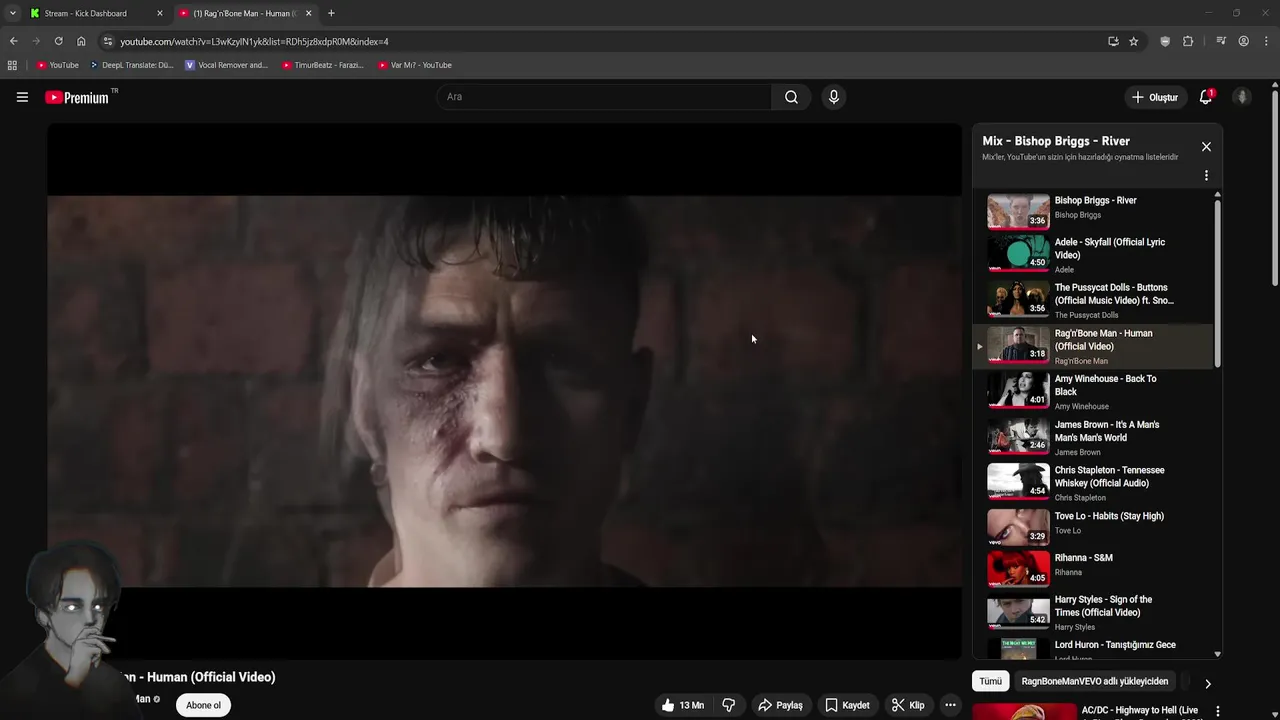Reload the current page

point(58,41)
